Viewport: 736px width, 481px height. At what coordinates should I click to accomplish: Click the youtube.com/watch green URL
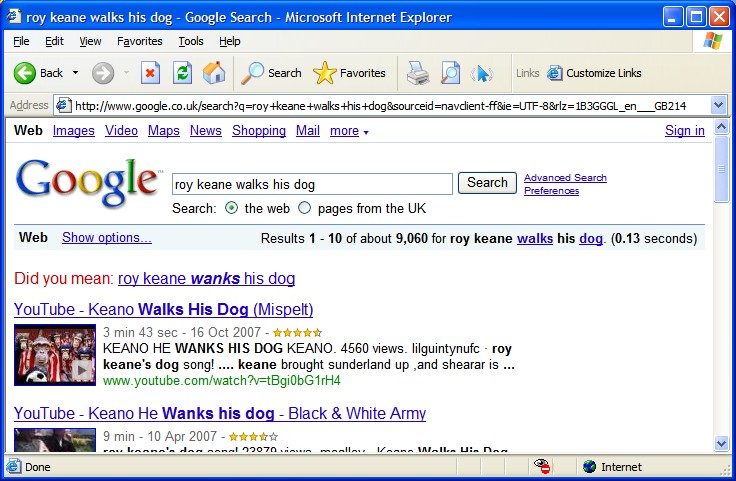(x=222, y=380)
